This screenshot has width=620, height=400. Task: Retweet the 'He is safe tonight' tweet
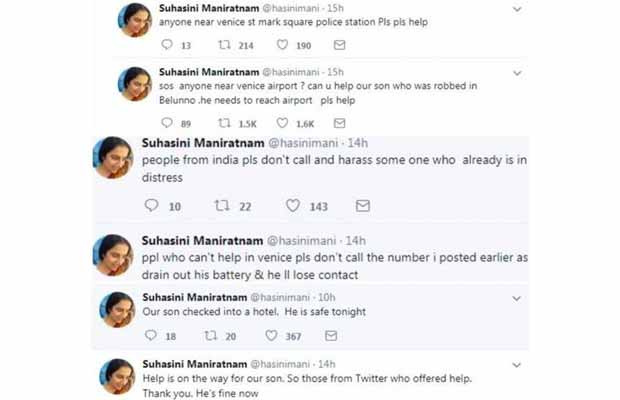[210, 336]
